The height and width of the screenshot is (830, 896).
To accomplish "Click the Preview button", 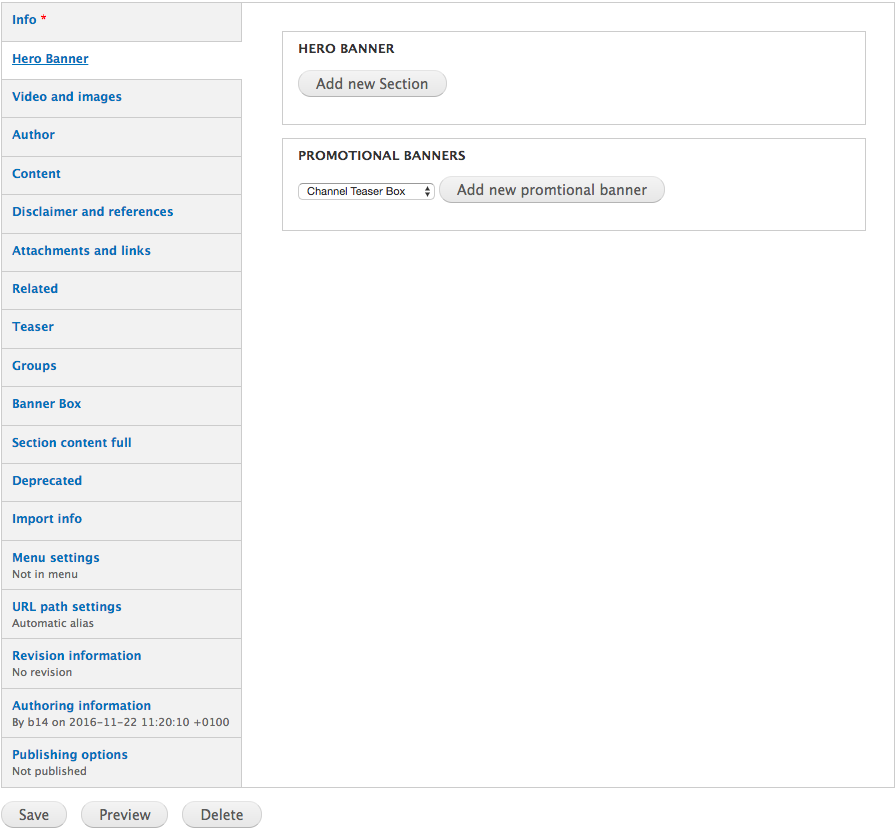I will (124, 815).
